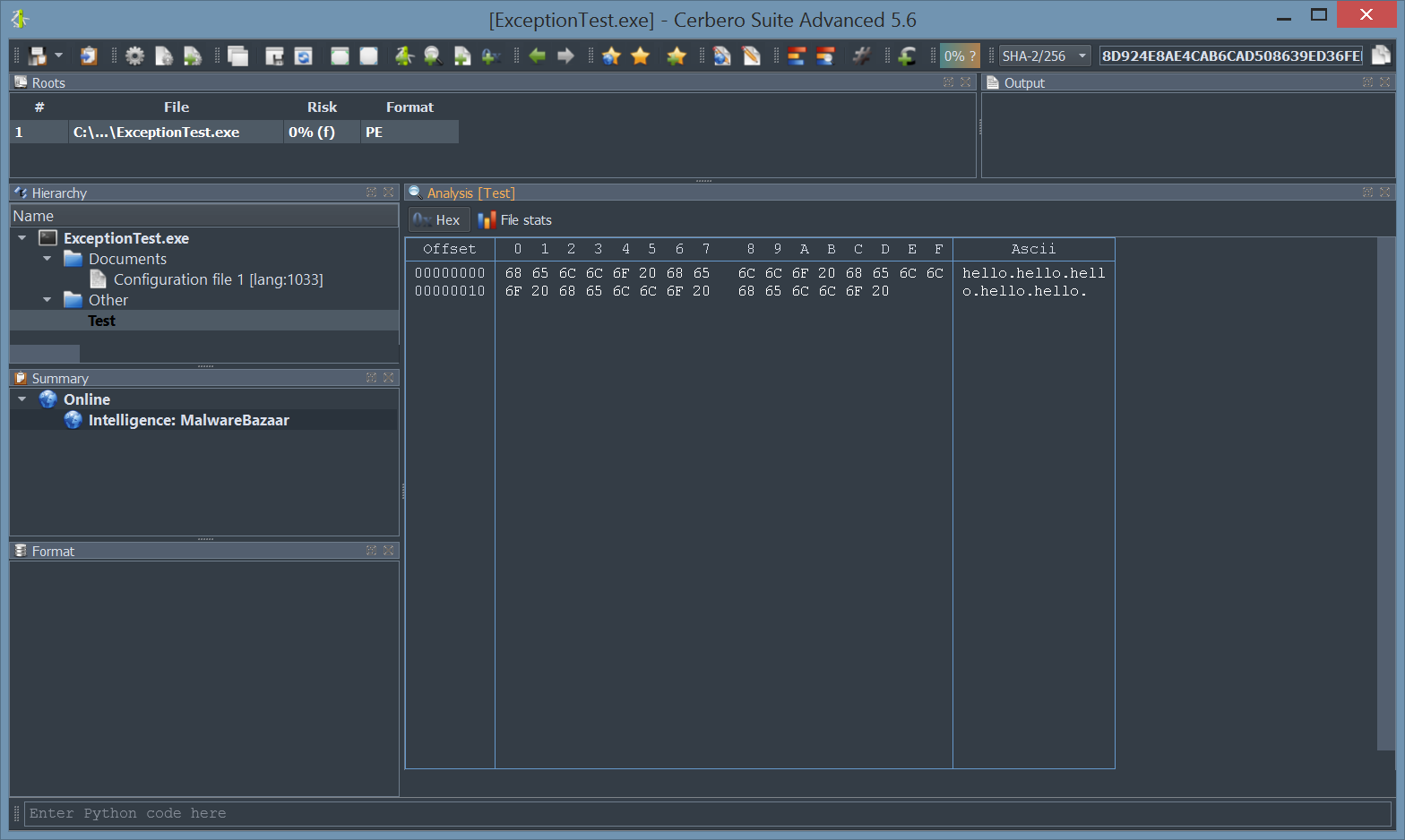The width and height of the screenshot is (1405, 840).
Task: Go forward with the gray right arrow
Action: point(565,56)
